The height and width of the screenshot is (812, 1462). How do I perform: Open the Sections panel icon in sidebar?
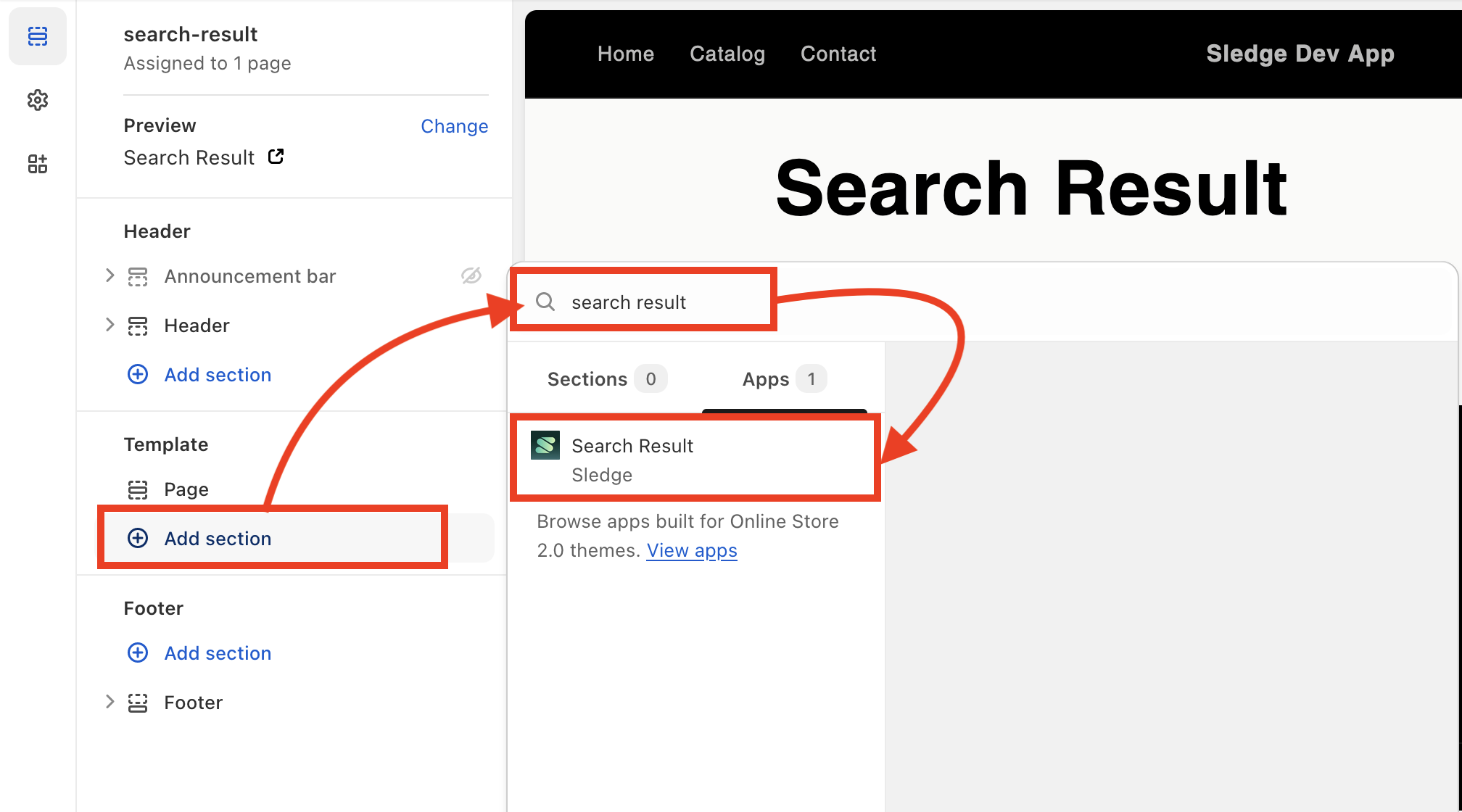point(38,36)
